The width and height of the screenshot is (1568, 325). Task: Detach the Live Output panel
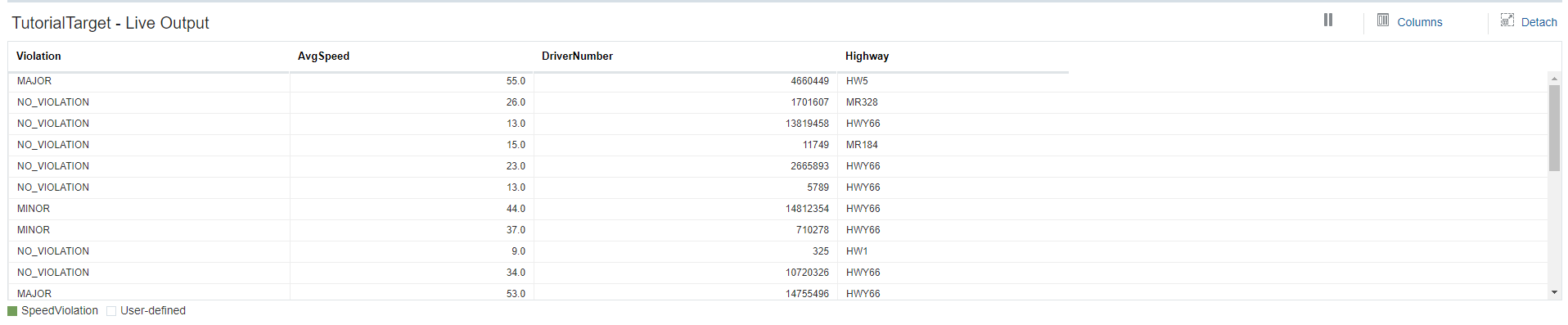coord(1539,22)
